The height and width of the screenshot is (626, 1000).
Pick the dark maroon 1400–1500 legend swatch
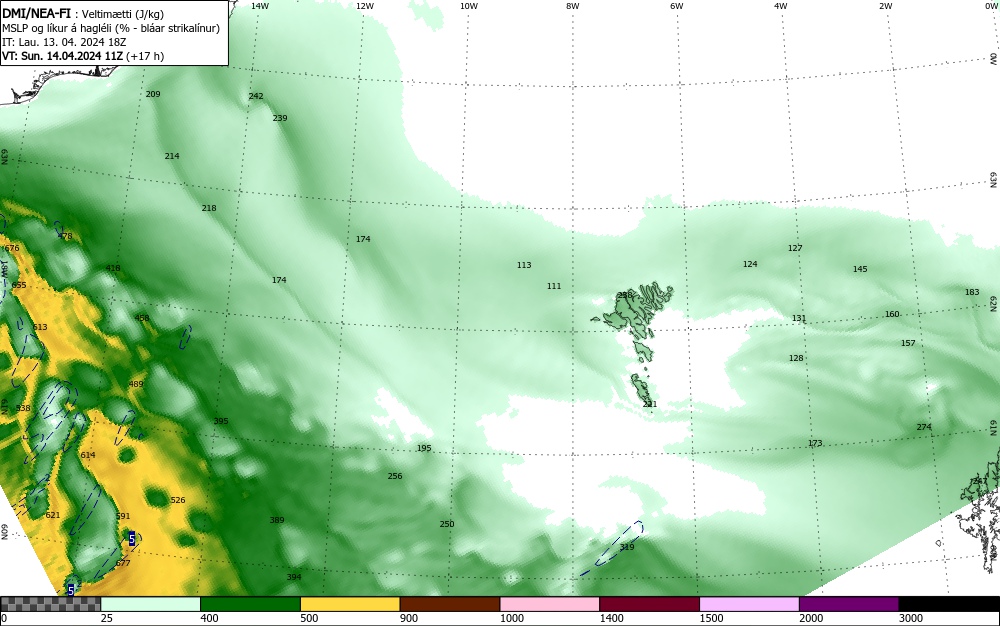pos(649,604)
